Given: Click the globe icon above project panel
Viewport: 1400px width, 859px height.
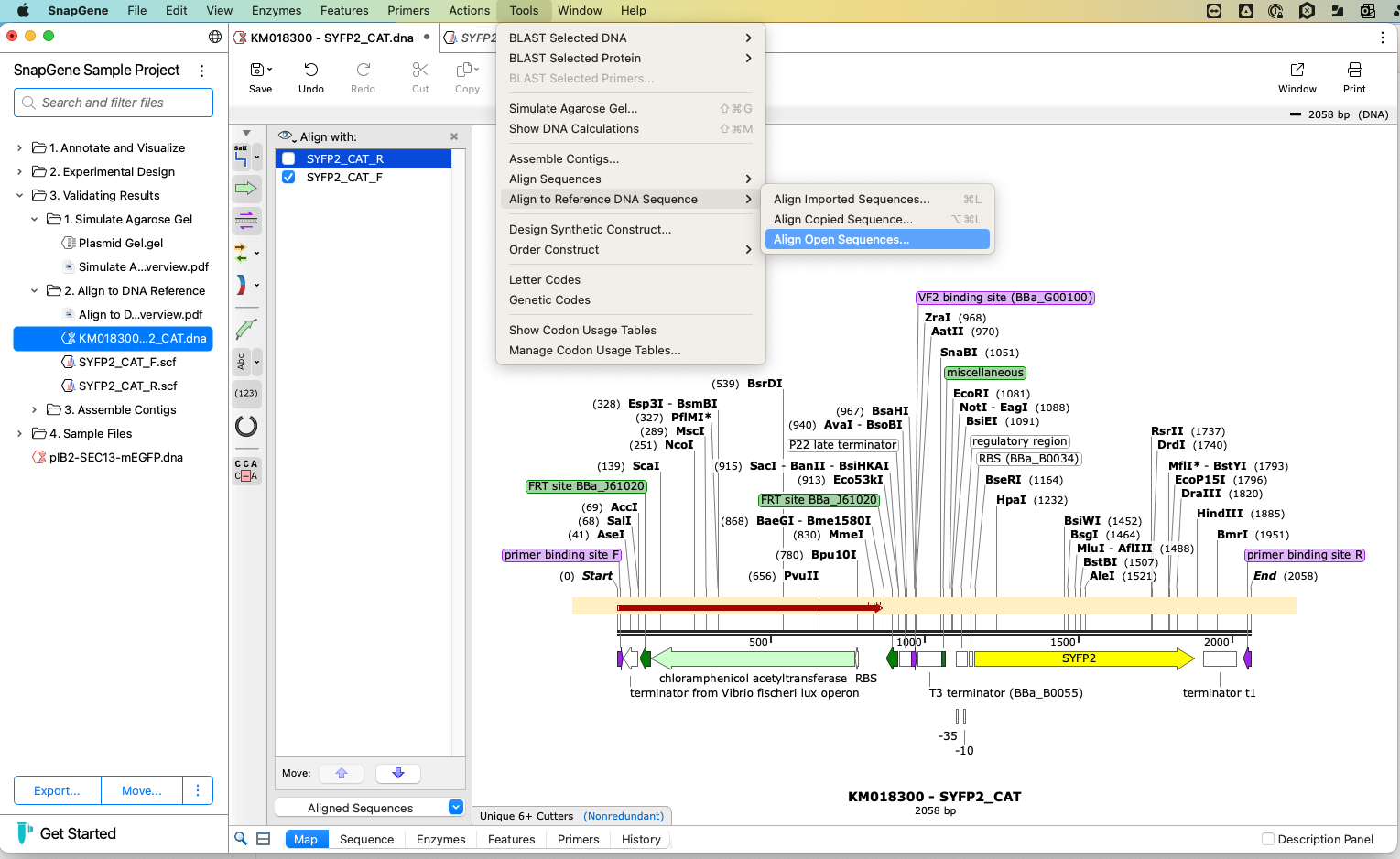Looking at the screenshot, I should point(215,37).
